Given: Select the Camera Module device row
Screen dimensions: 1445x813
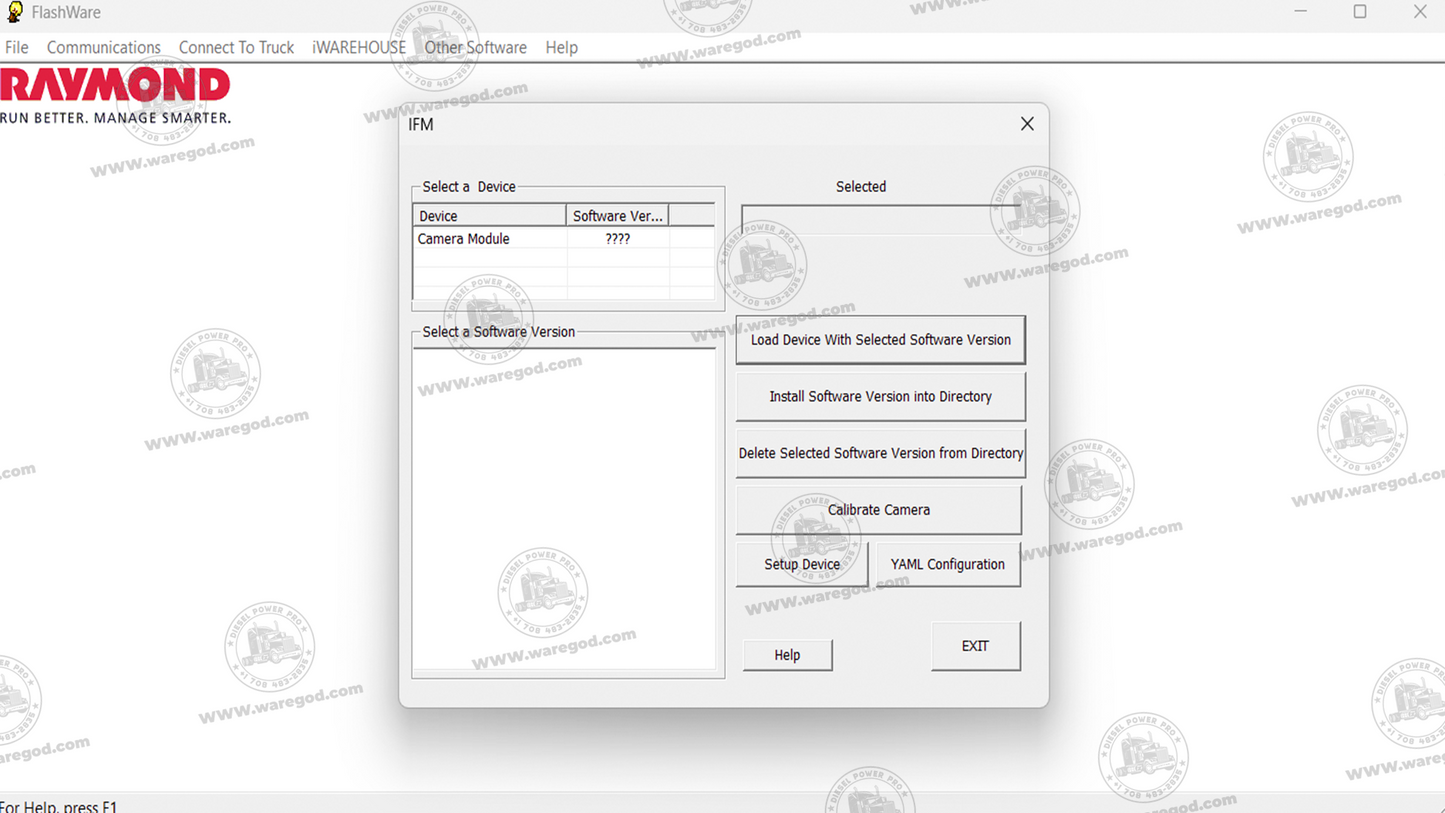Looking at the screenshot, I should tap(564, 239).
